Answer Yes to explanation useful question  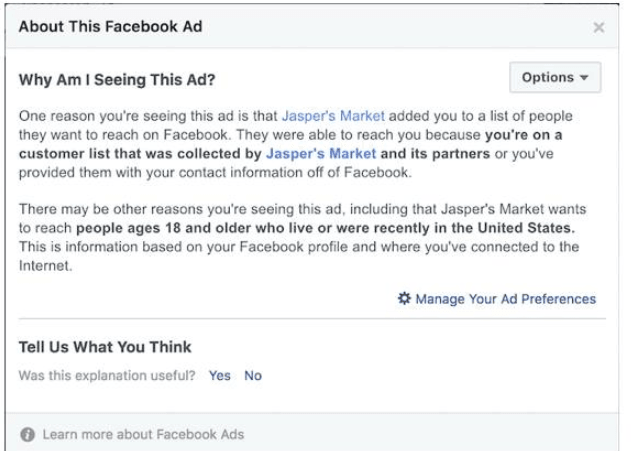point(219,375)
